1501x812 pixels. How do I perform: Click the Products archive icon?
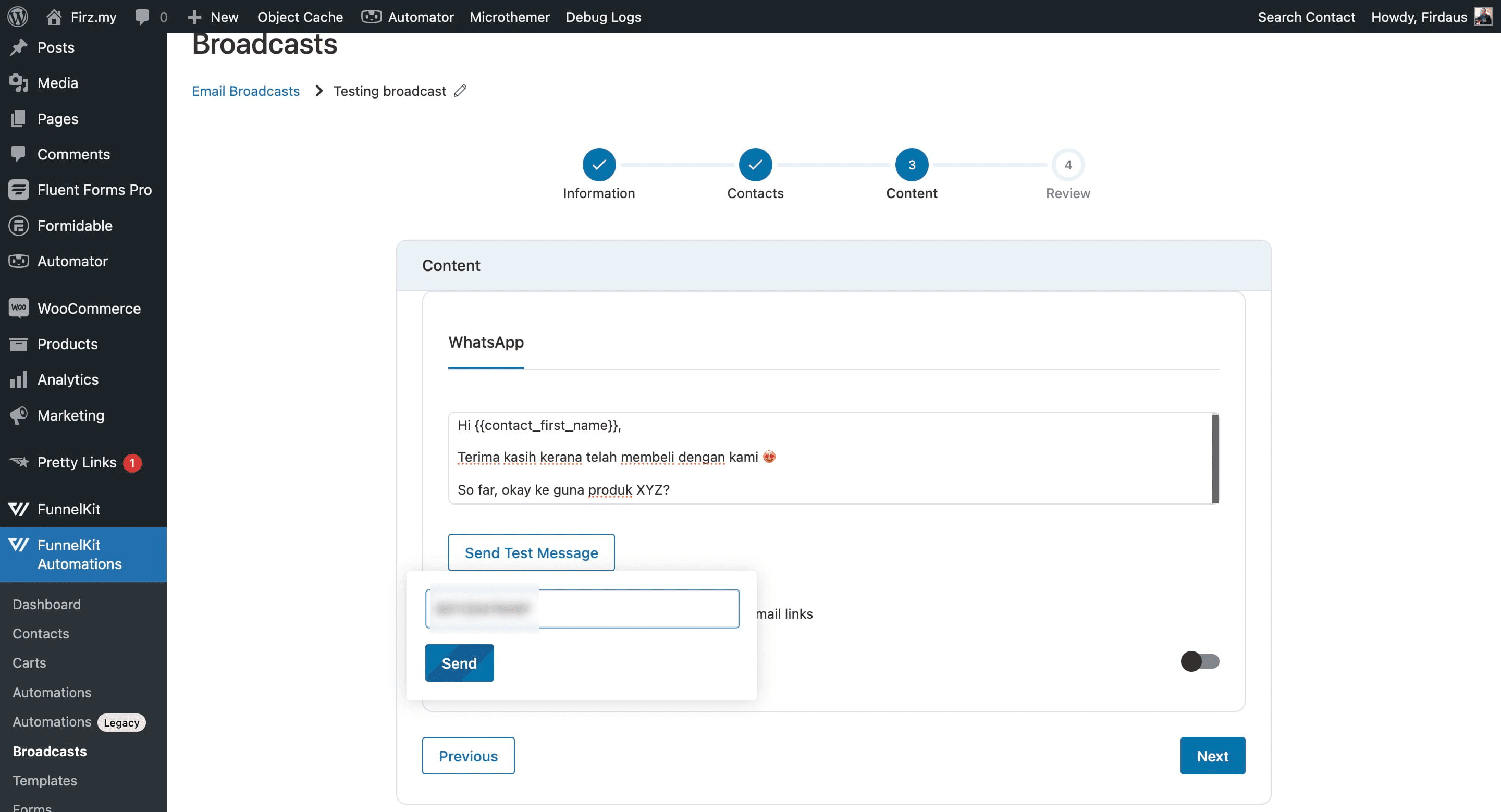click(x=19, y=343)
